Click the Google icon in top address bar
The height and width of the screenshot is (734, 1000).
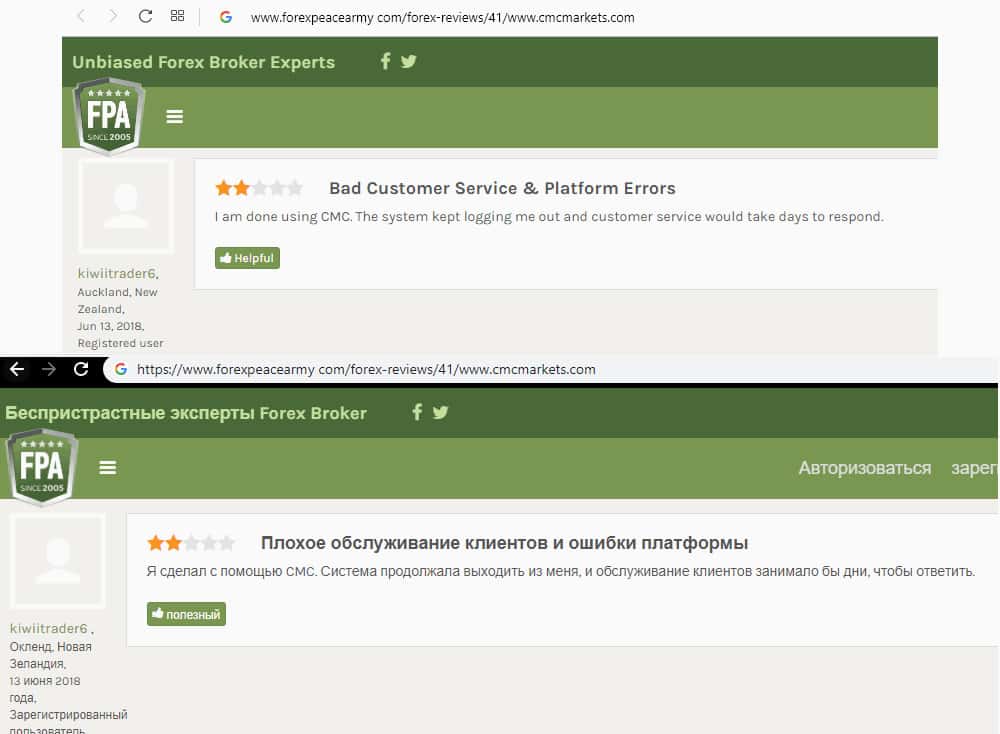[x=226, y=17]
